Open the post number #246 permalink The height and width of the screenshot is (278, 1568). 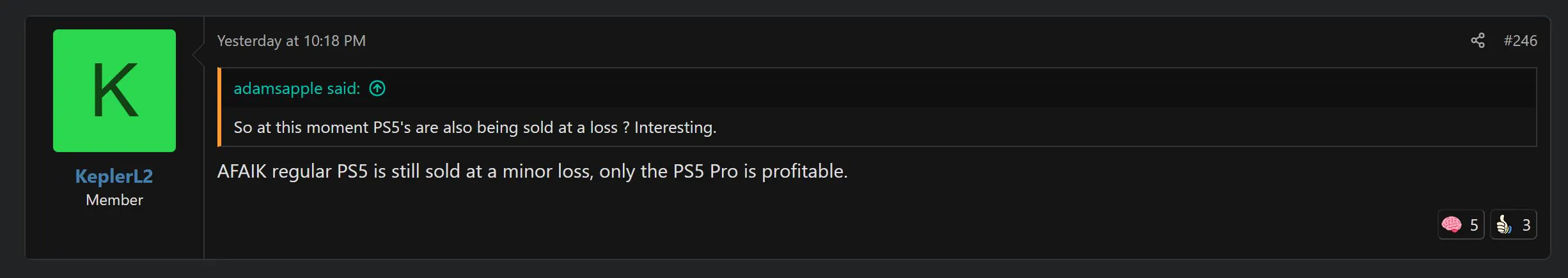[x=1520, y=41]
